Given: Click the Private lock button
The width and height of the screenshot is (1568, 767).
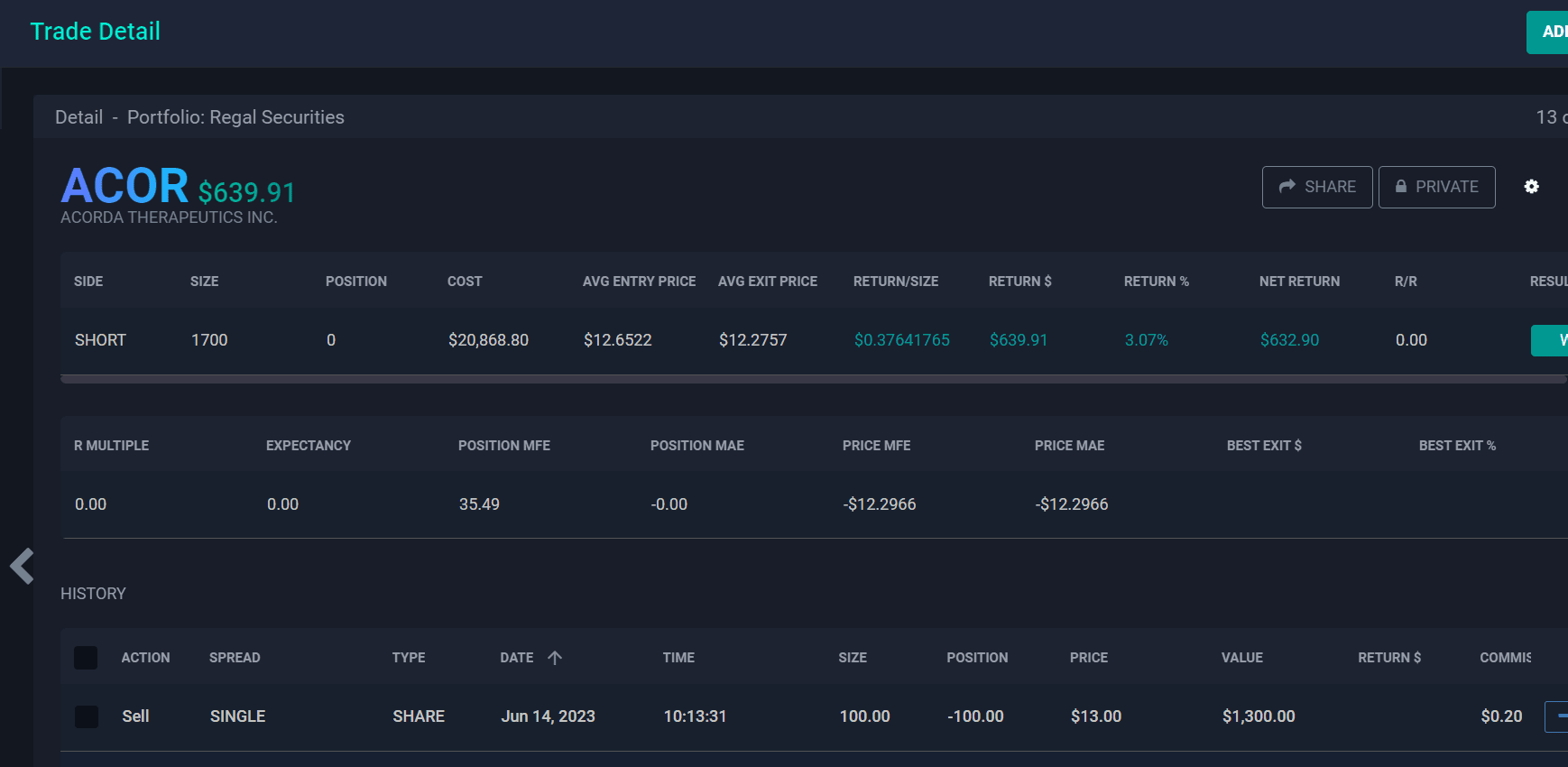Looking at the screenshot, I should [x=1436, y=187].
